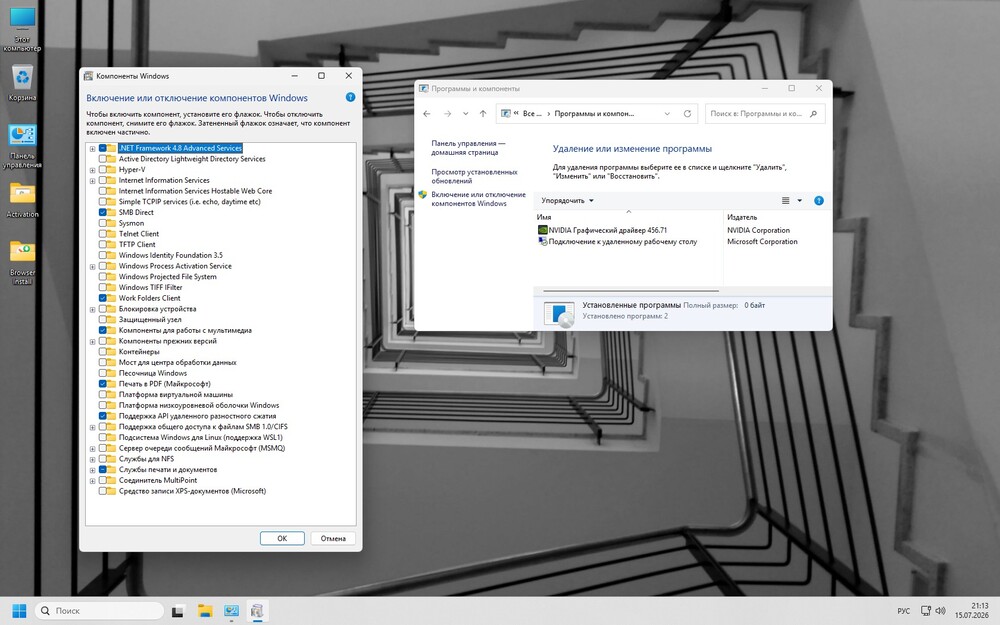Image resolution: width=1000 pixels, height=625 pixels.
Task: Refresh the Программы и компоненты address bar
Action: [x=688, y=114]
